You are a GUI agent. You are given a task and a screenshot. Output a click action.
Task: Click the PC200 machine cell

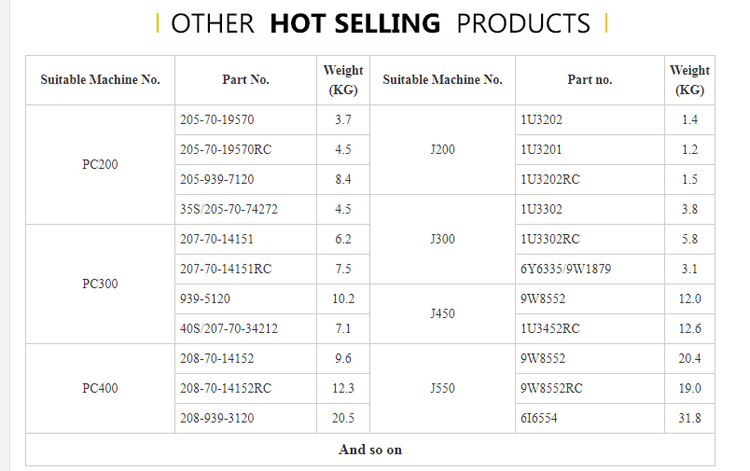click(x=100, y=164)
